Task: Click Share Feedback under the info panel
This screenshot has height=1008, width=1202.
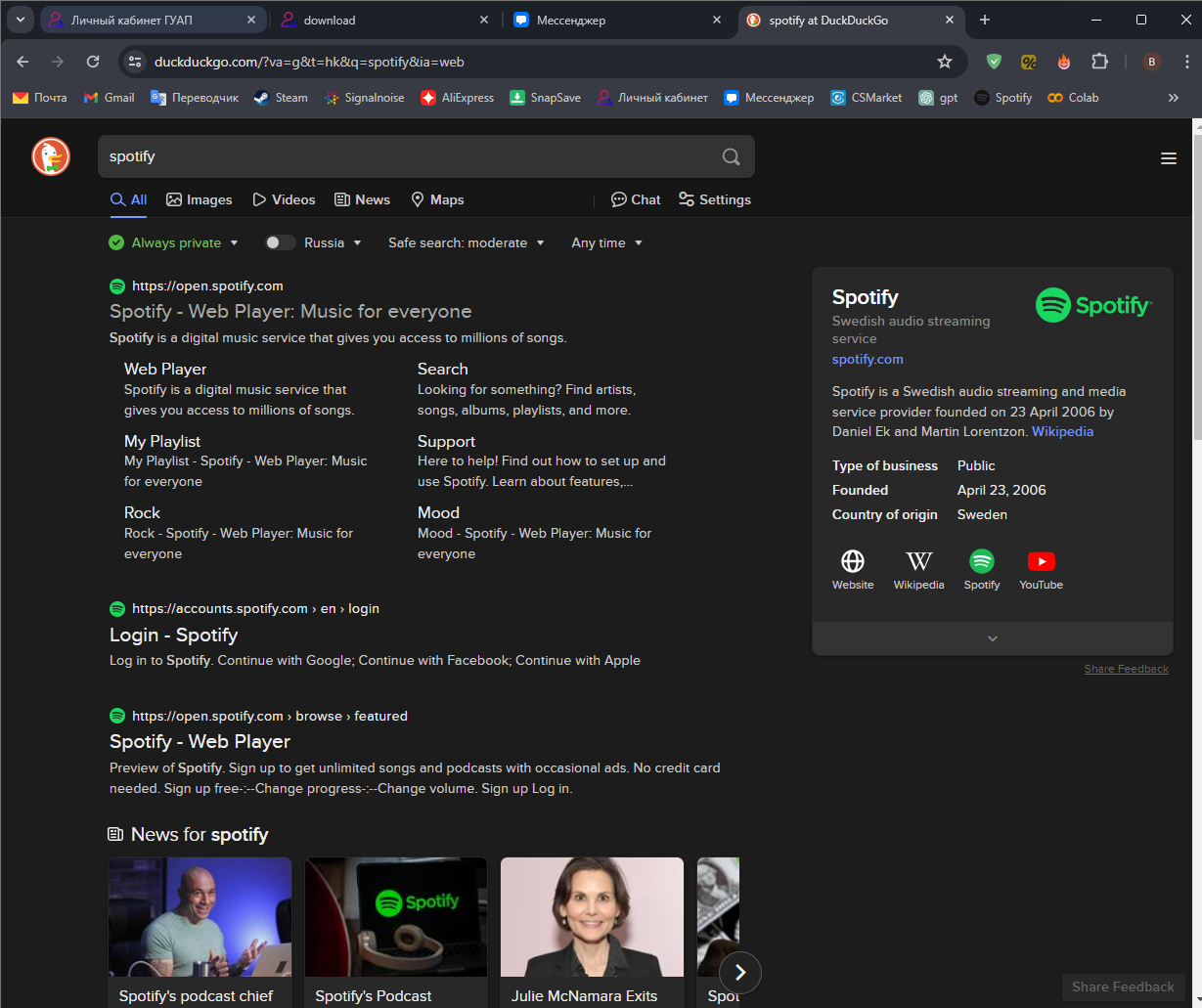Action: click(x=1126, y=669)
